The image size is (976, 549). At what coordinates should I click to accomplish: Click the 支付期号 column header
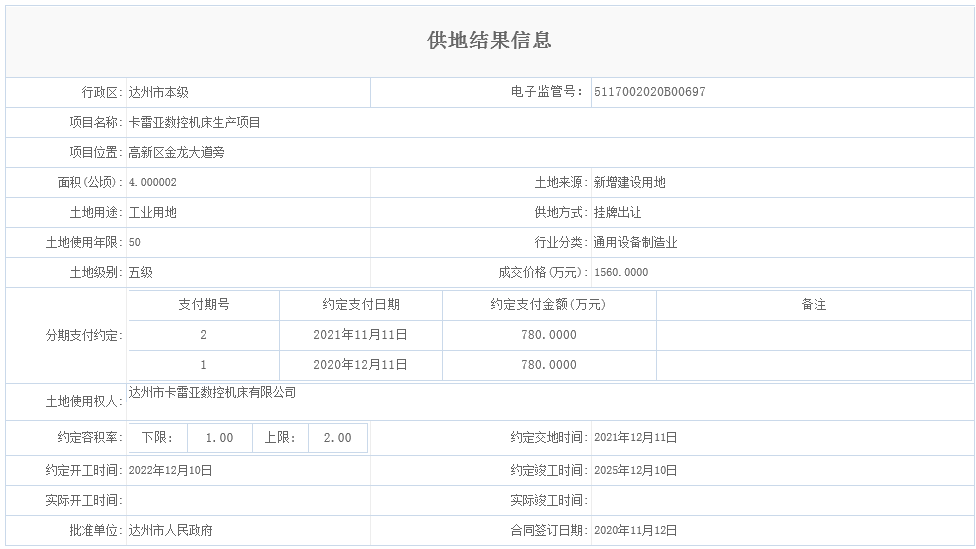tap(204, 305)
